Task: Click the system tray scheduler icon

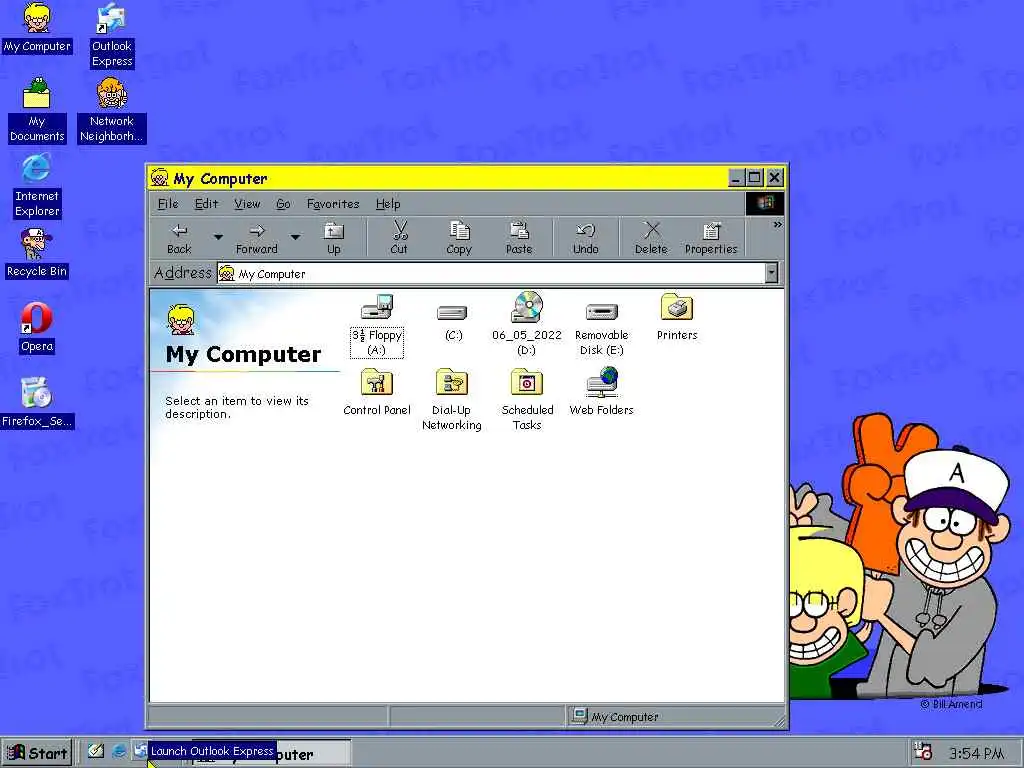Action: 922,752
